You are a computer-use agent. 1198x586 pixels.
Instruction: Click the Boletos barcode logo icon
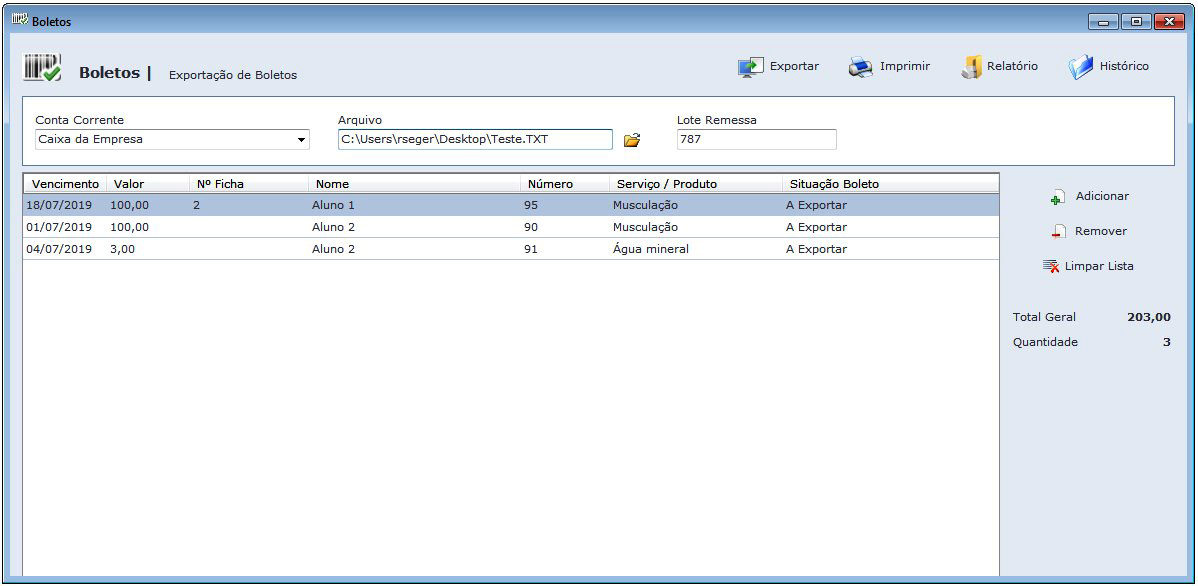point(43,69)
